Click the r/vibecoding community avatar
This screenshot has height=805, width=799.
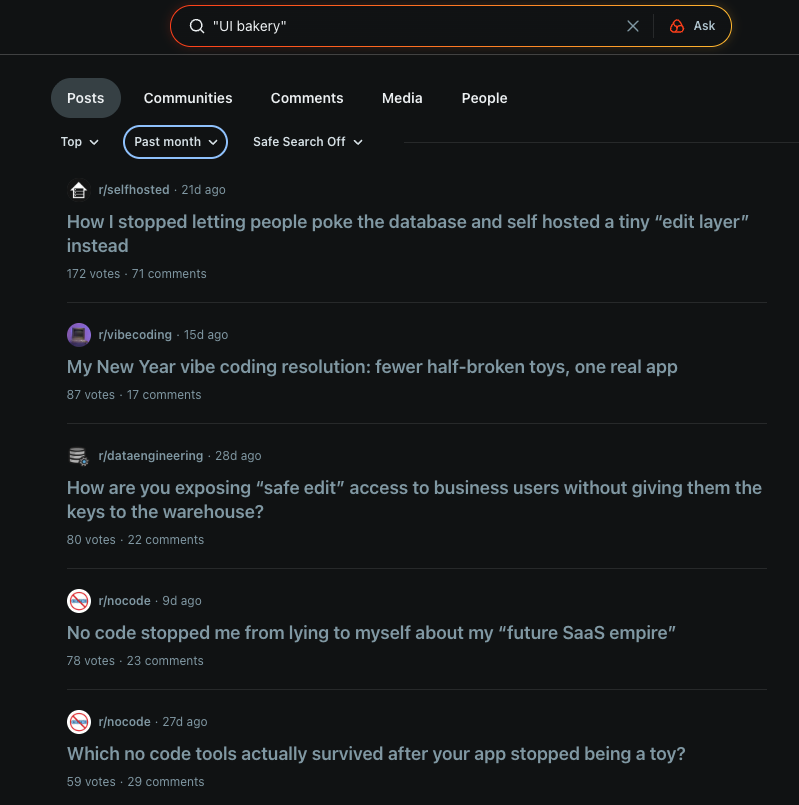coord(78,334)
